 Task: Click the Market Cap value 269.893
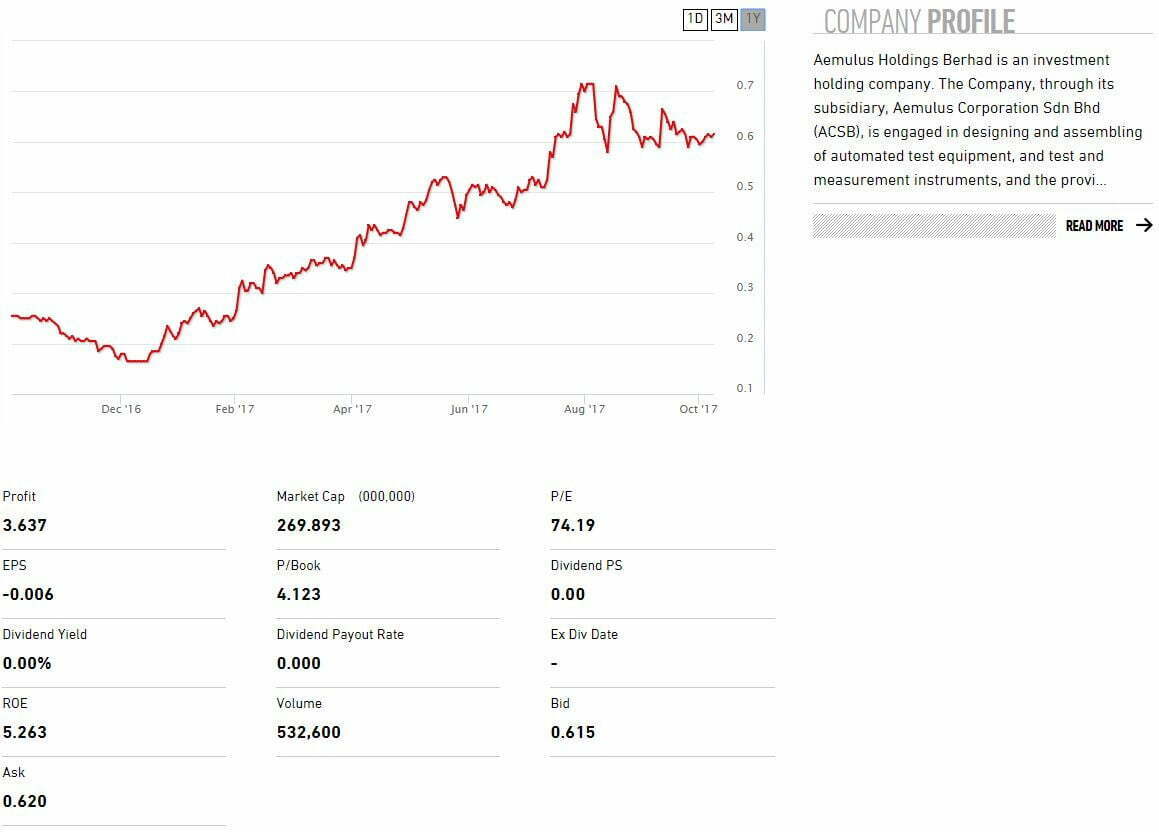tap(308, 525)
